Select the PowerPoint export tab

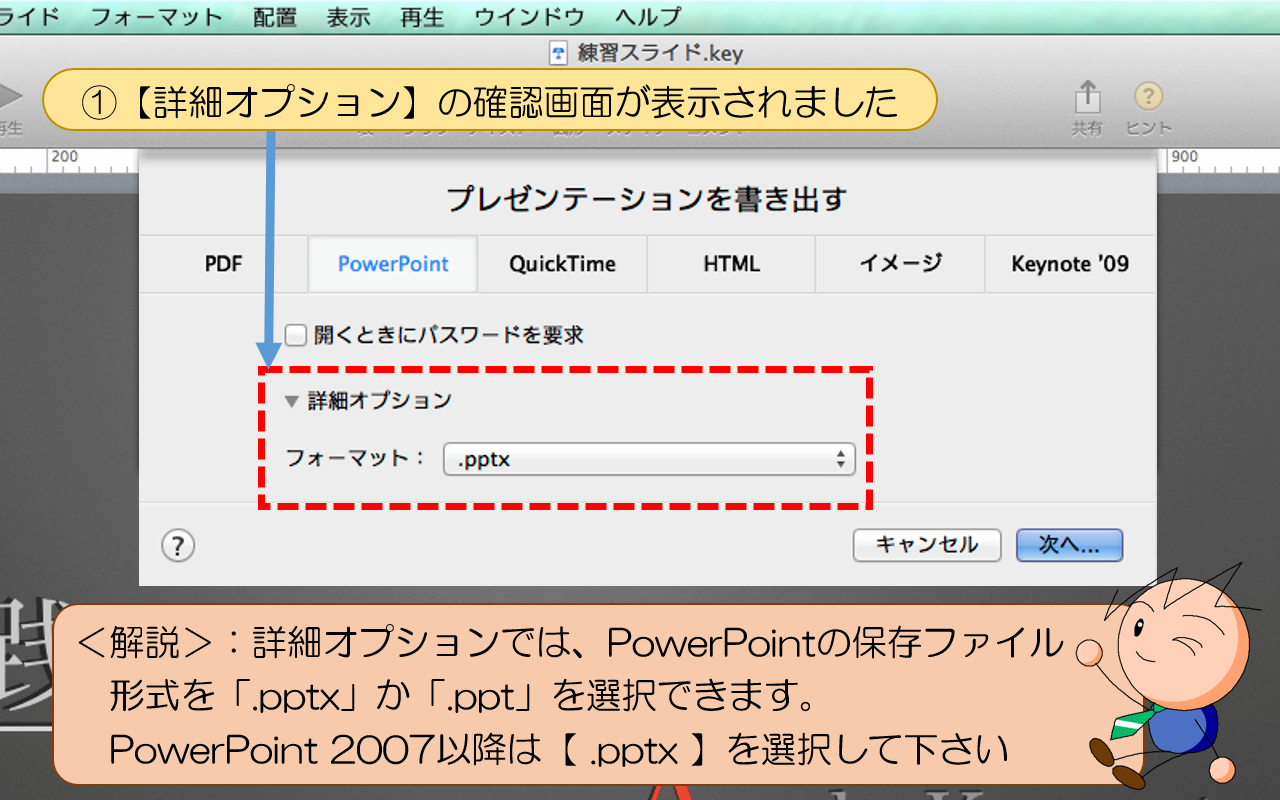393,264
